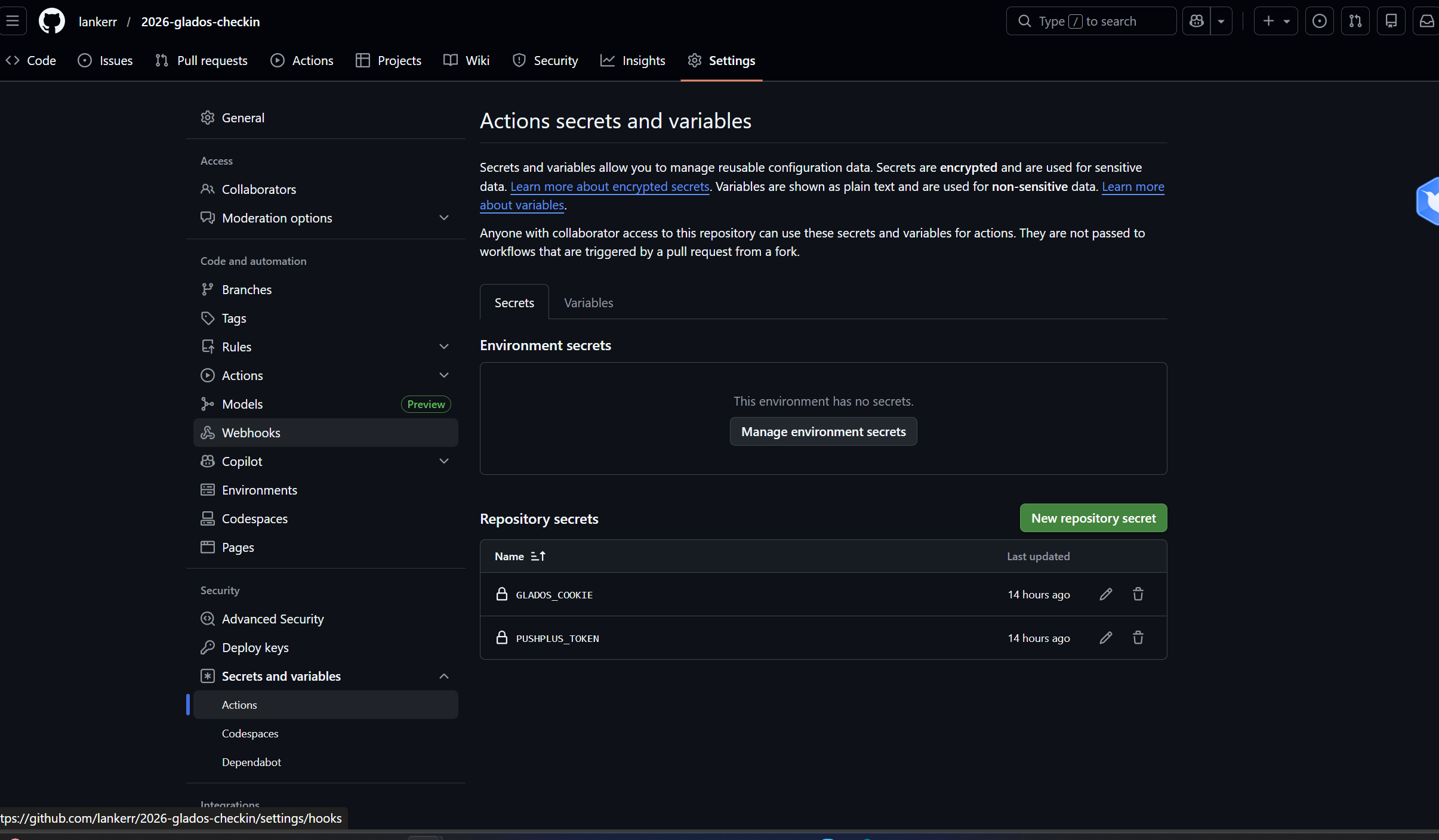This screenshot has width=1439, height=840.
Task: Open the repositories icon in top header
Action: (1391, 21)
